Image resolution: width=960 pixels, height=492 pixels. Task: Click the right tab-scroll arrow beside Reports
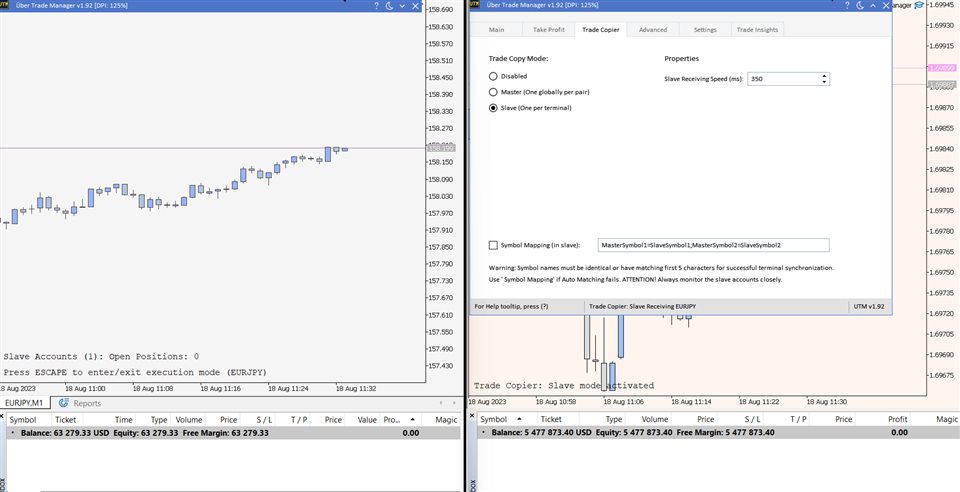(452, 403)
